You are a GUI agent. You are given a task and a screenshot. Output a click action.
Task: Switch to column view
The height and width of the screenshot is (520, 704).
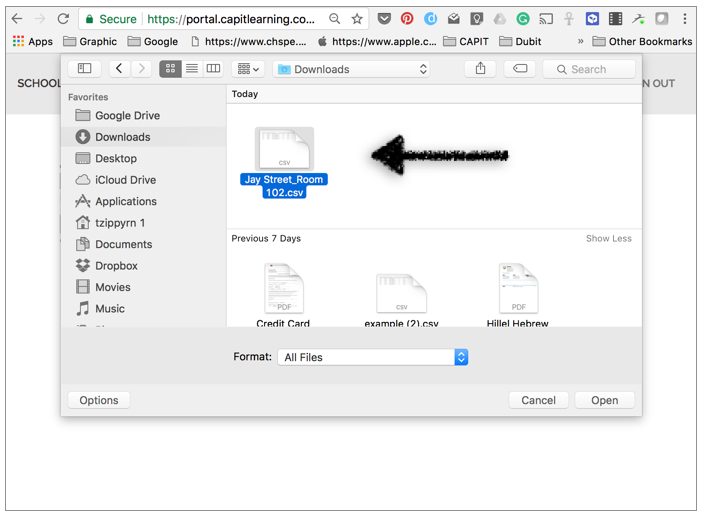[x=213, y=69]
